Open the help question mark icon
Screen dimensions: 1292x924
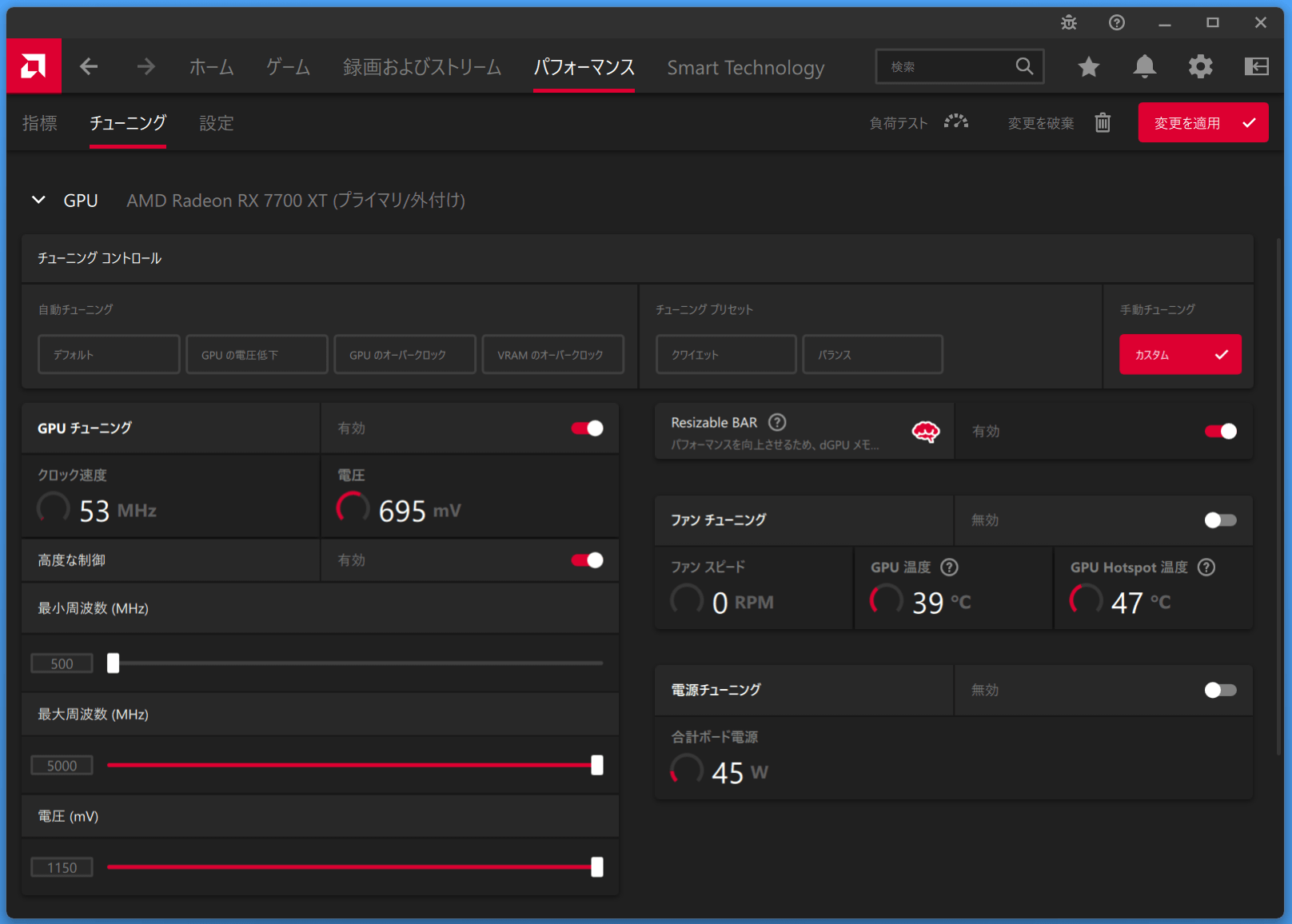point(1117,22)
